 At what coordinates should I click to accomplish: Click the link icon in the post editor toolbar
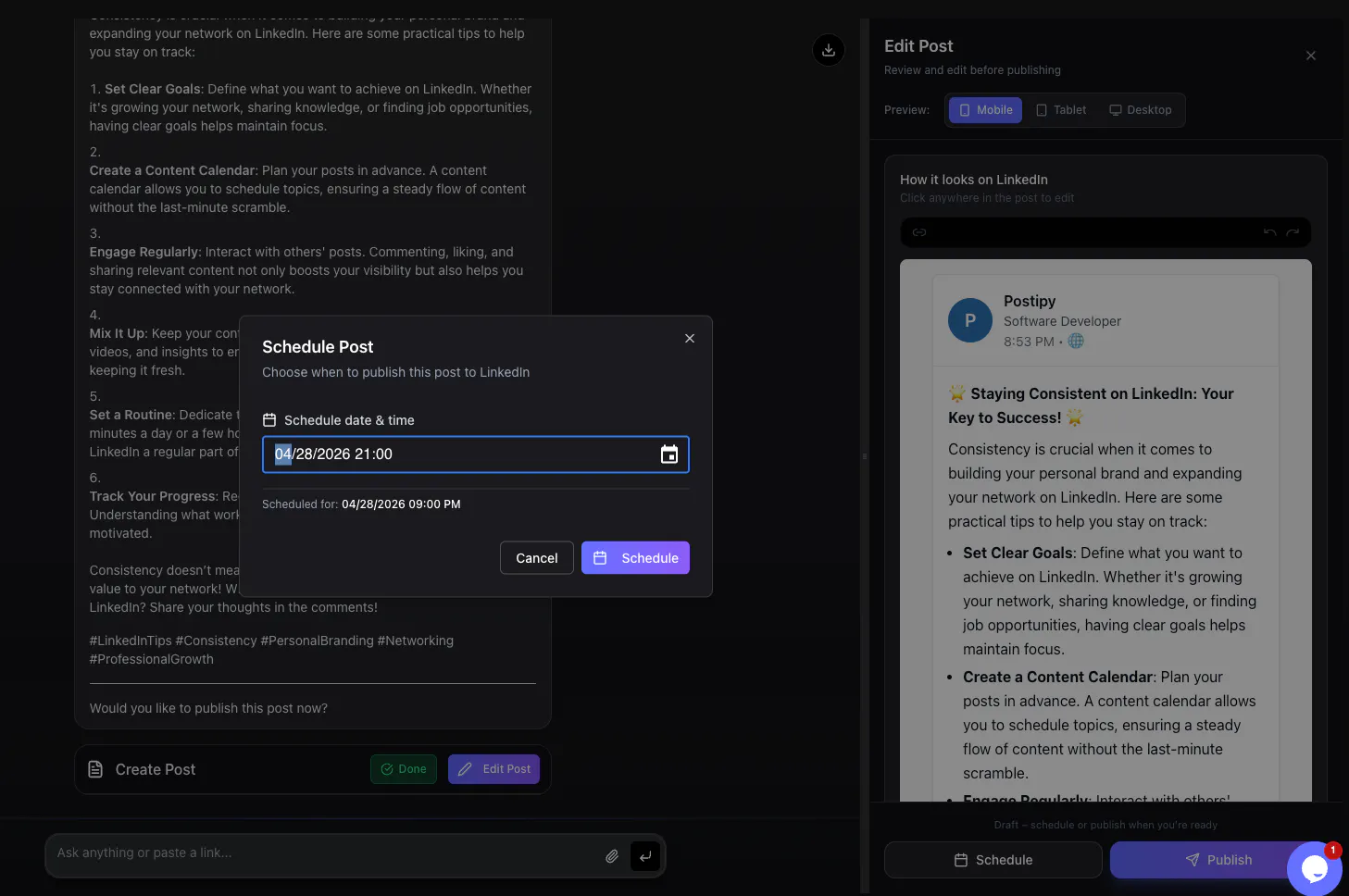[919, 232]
